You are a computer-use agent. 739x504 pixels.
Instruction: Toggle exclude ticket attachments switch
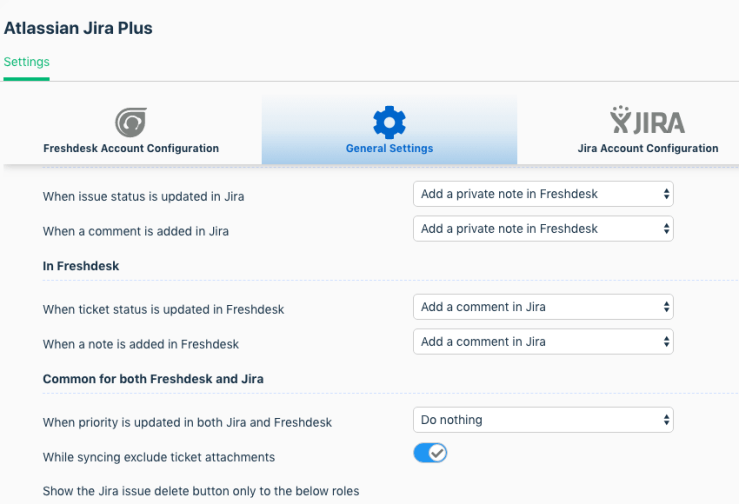point(430,453)
